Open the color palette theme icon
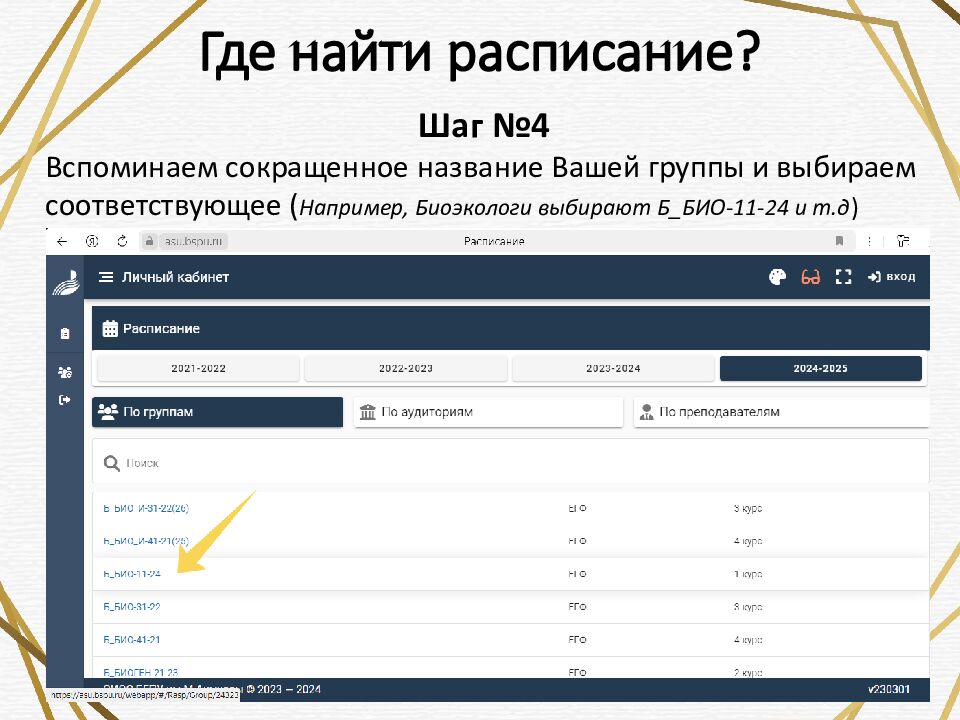Screen dimensions: 960x720 coord(779,277)
